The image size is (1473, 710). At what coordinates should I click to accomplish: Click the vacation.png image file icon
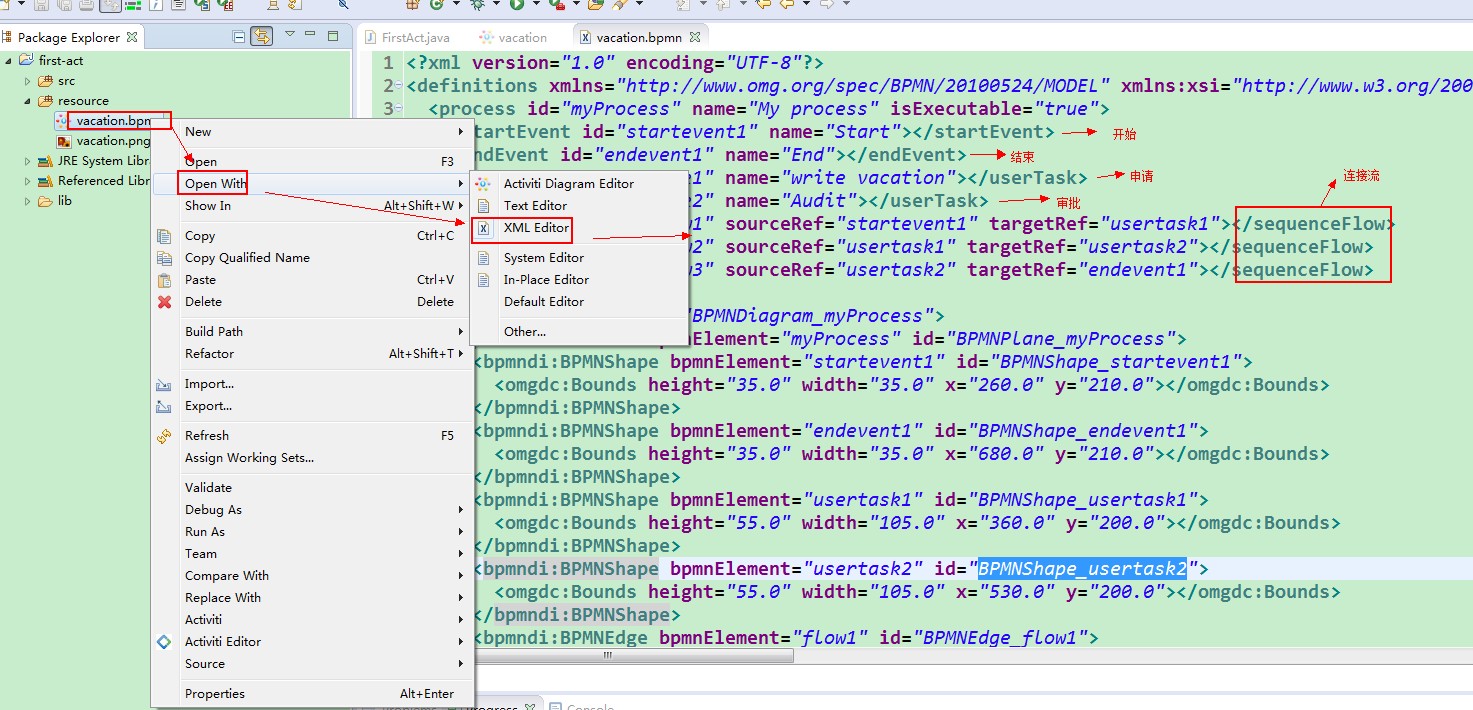click(x=64, y=141)
